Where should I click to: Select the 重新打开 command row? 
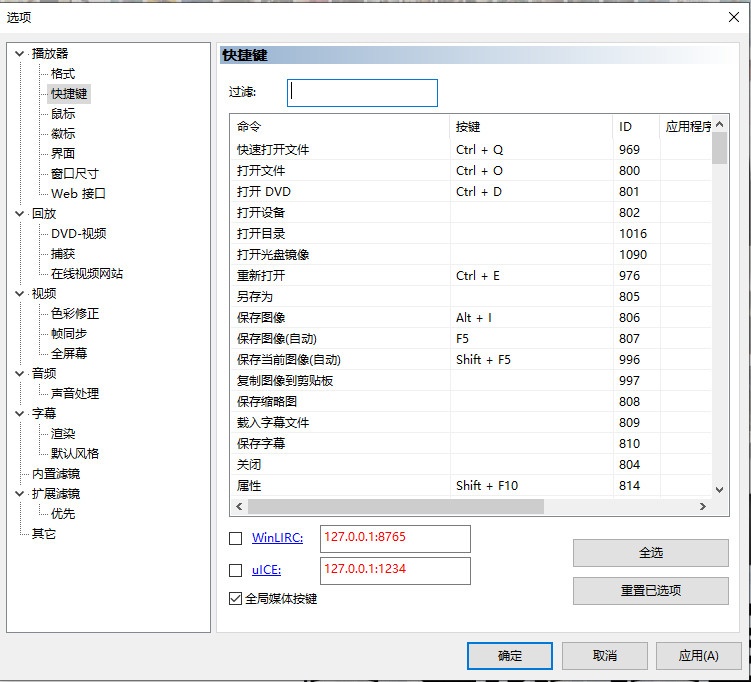pos(471,276)
